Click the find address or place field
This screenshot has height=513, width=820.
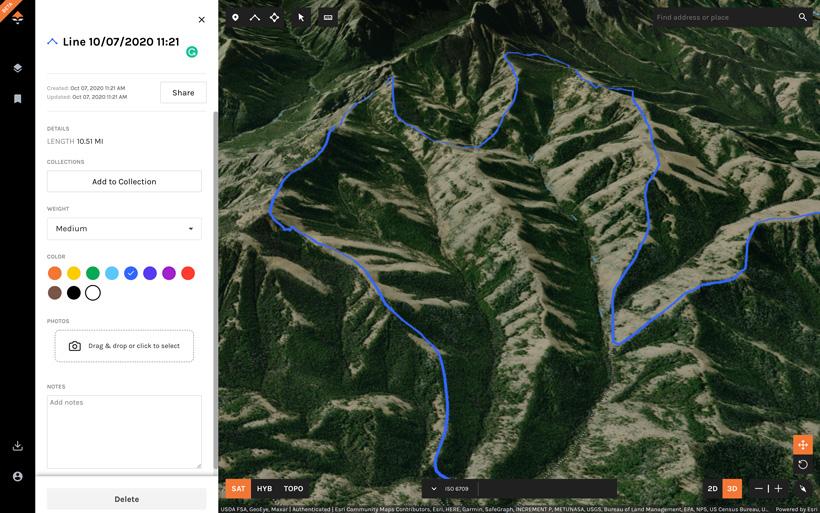pyautogui.click(x=724, y=17)
